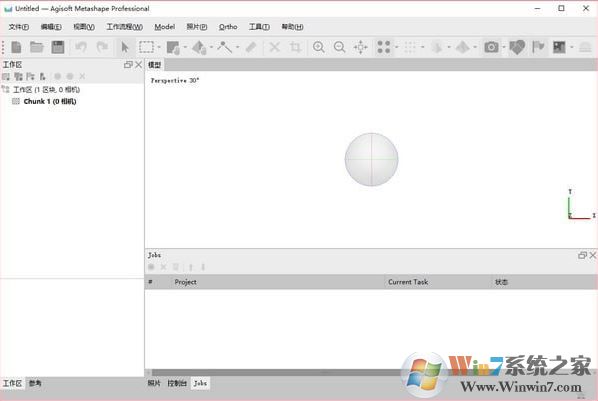Image resolution: width=598 pixels, height=401 pixels.
Task: Show the dense cloud view
Action: [410, 47]
